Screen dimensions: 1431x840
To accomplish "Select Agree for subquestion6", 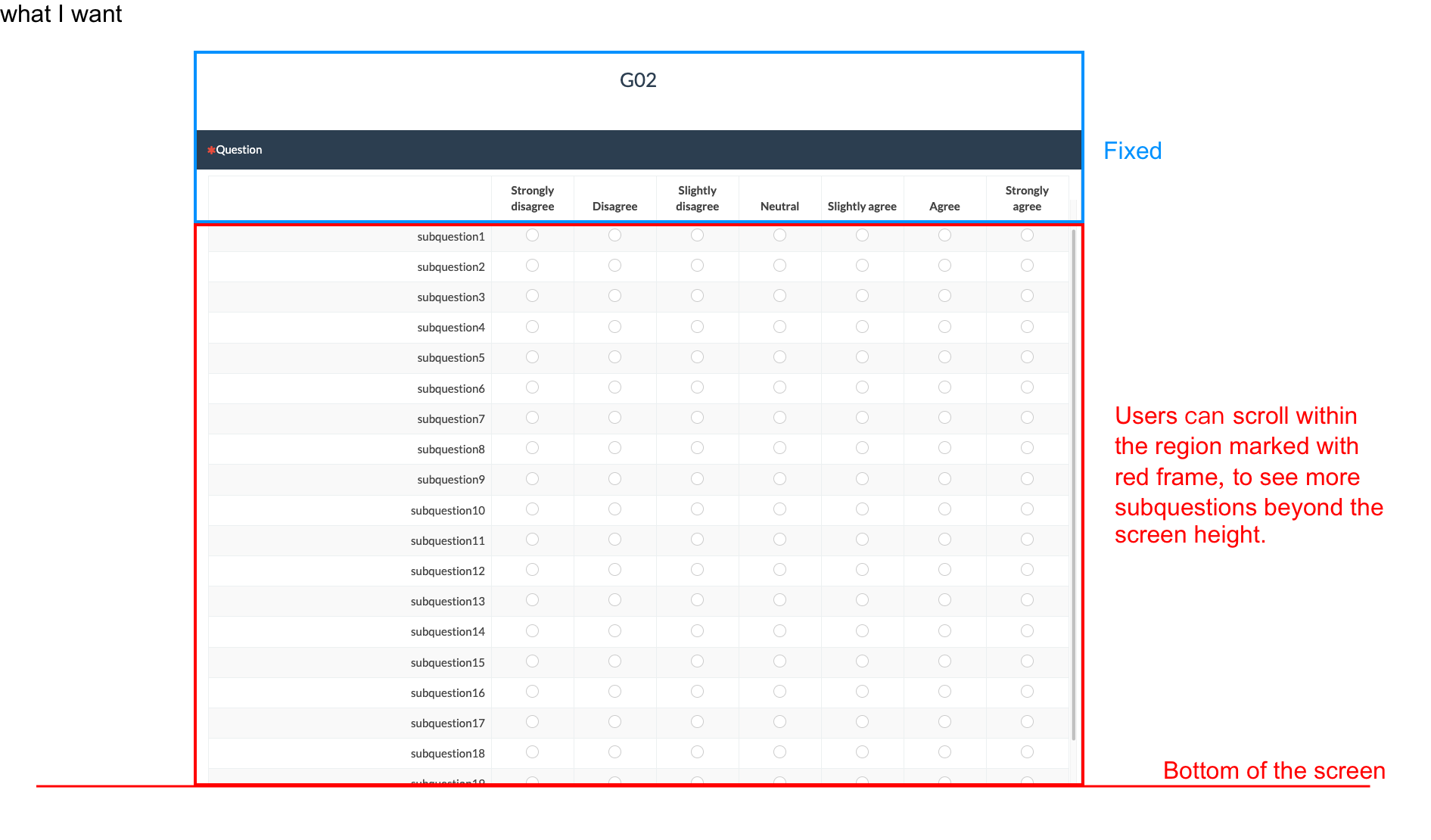I will tap(944, 387).
